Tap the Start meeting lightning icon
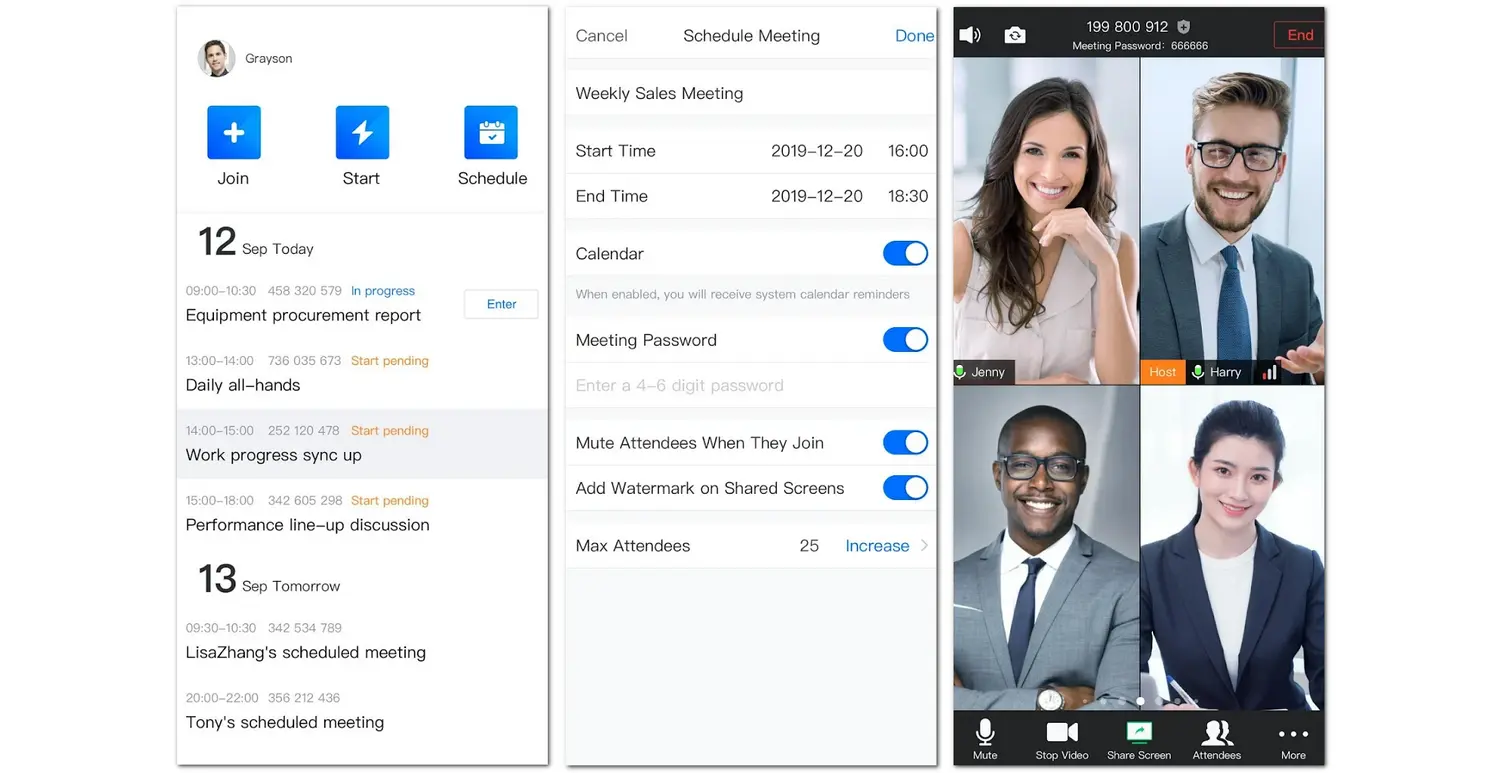Image resolution: width=1500 pixels, height=773 pixels. coord(362,132)
